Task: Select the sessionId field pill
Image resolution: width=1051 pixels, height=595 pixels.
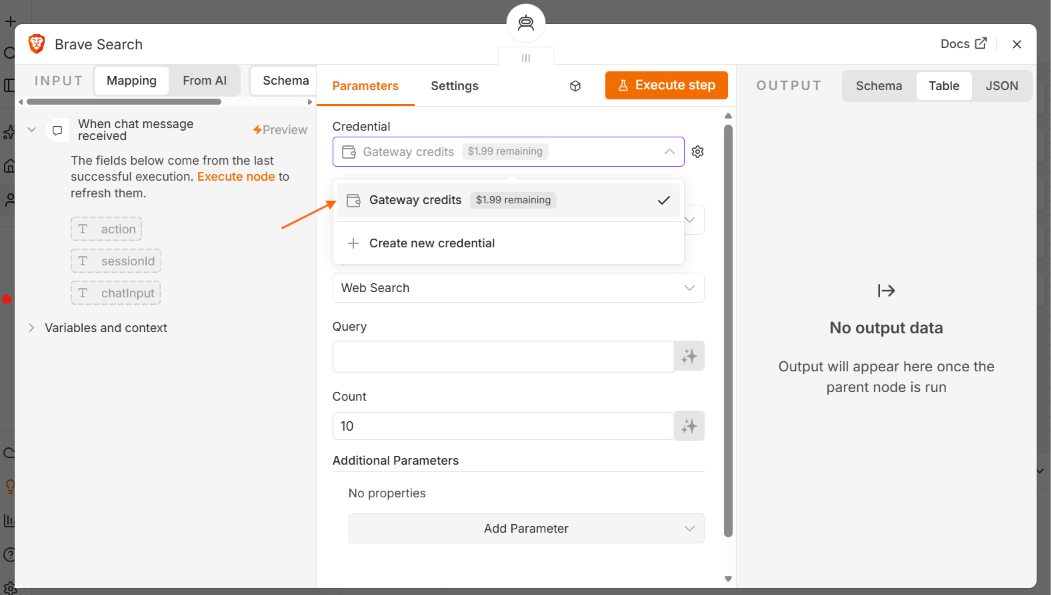Action: (x=116, y=261)
